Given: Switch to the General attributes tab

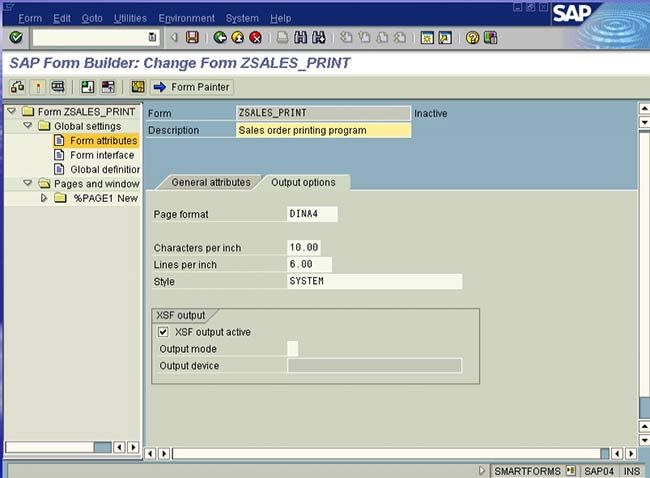Looking at the screenshot, I should pos(211,182).
